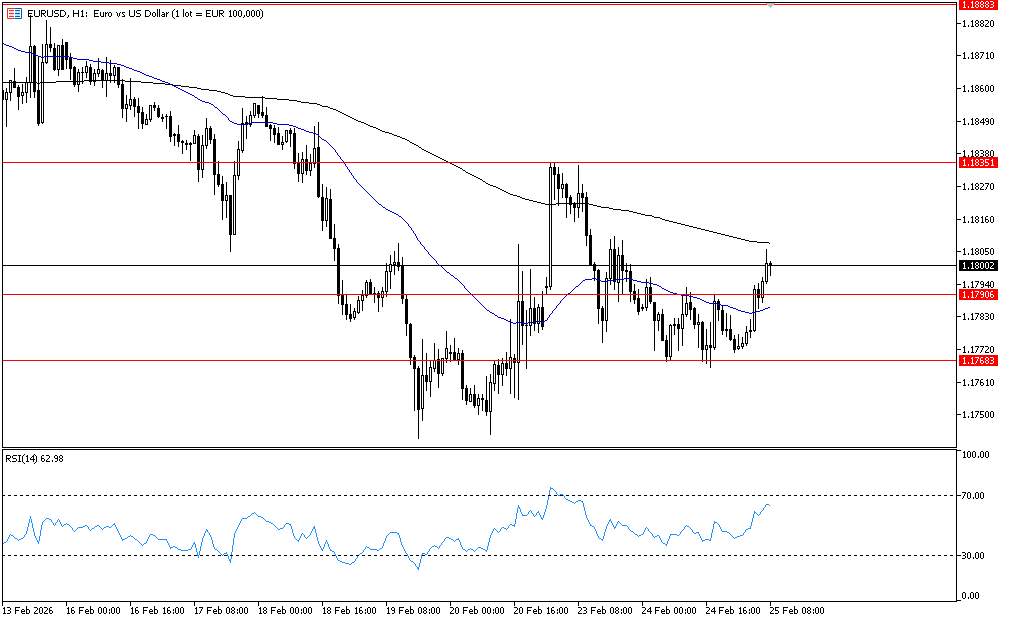Select the red price label 1.18351
This screenshot has width=1009, height=622.
975,162
